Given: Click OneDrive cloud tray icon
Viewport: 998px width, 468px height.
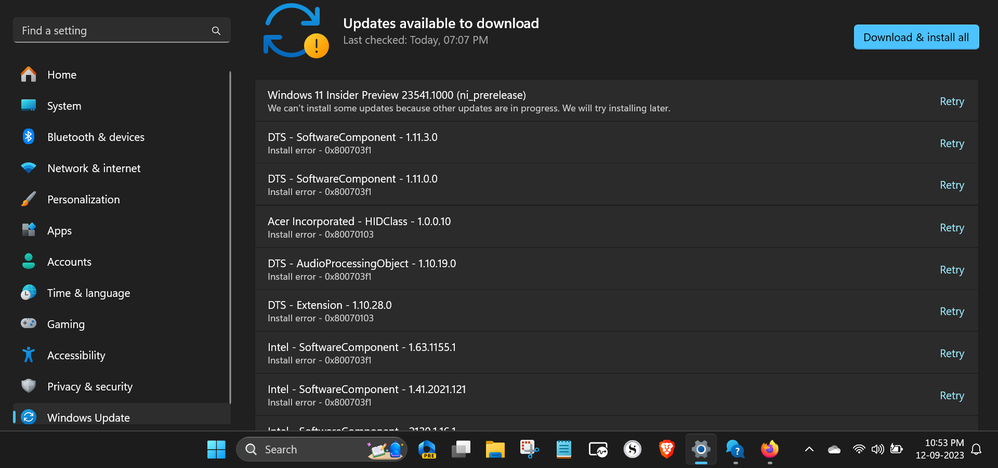Looking at the screenshot, I should pyautogui.click(x=834, y=450).
